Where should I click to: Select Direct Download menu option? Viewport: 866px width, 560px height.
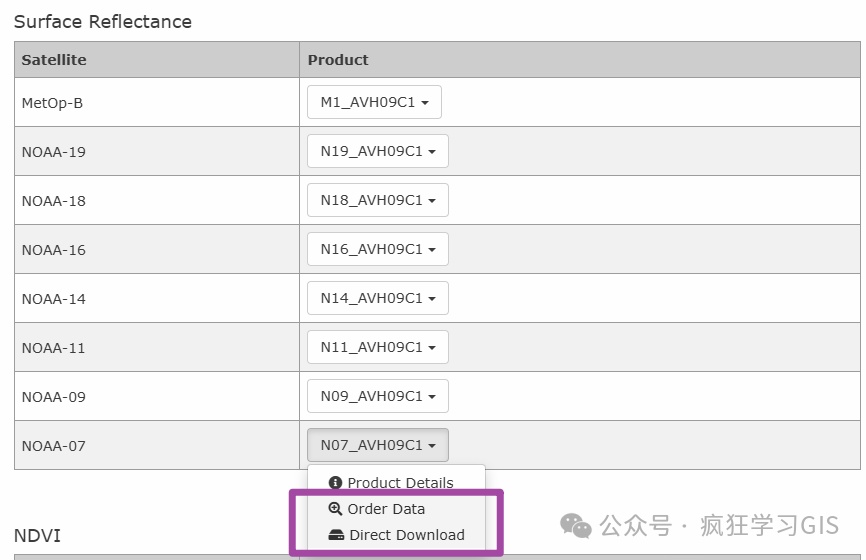tap(406, 535)
